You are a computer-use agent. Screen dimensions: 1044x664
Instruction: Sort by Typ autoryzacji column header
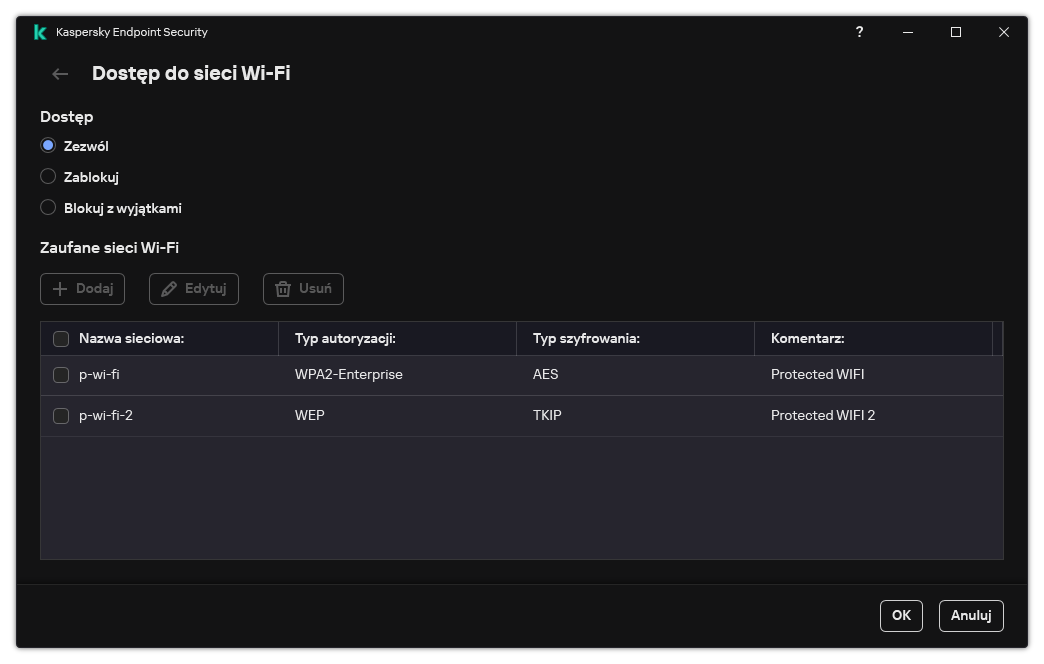[345, 339]
